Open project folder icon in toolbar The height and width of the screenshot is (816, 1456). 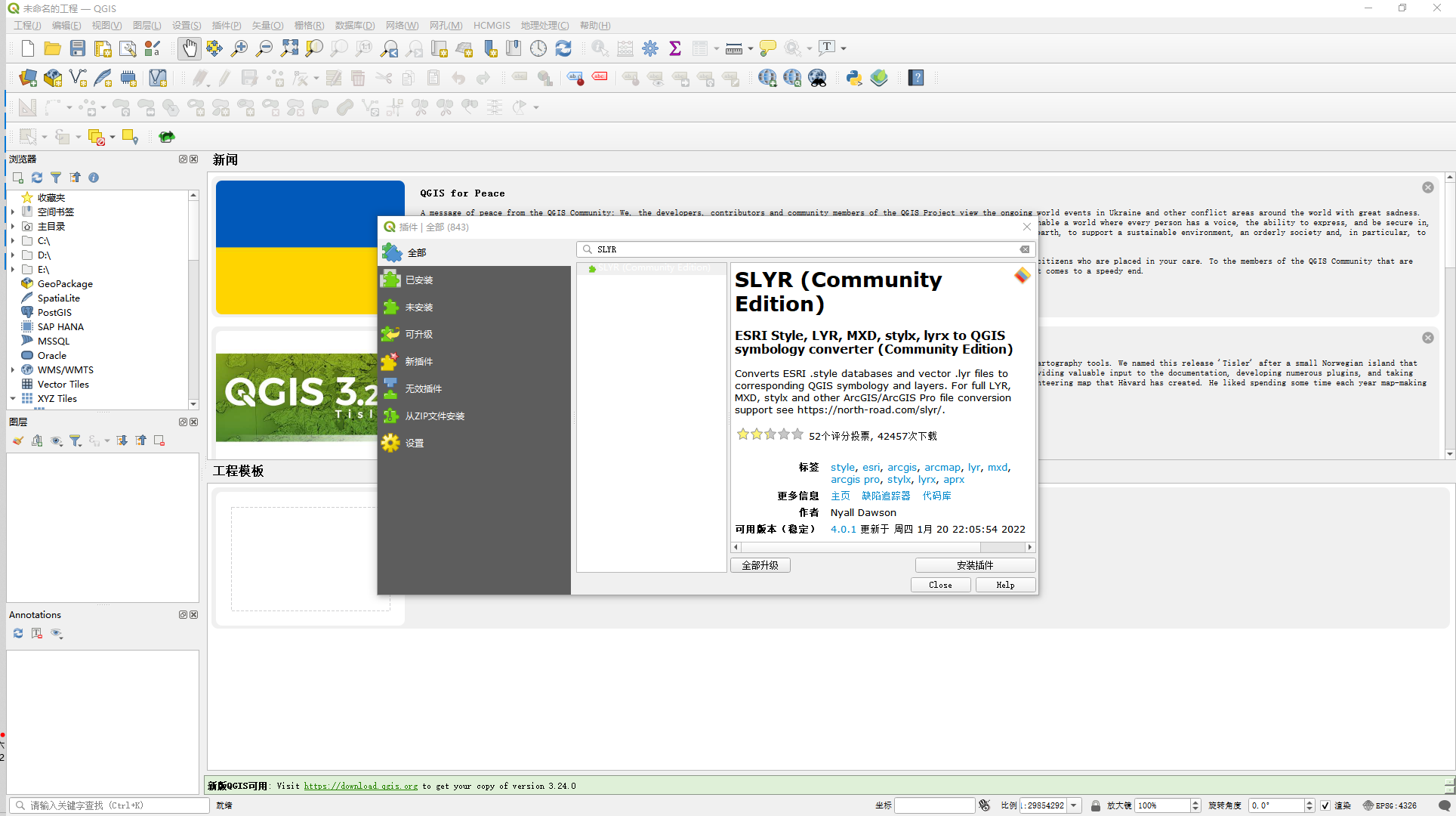(53, 48)
